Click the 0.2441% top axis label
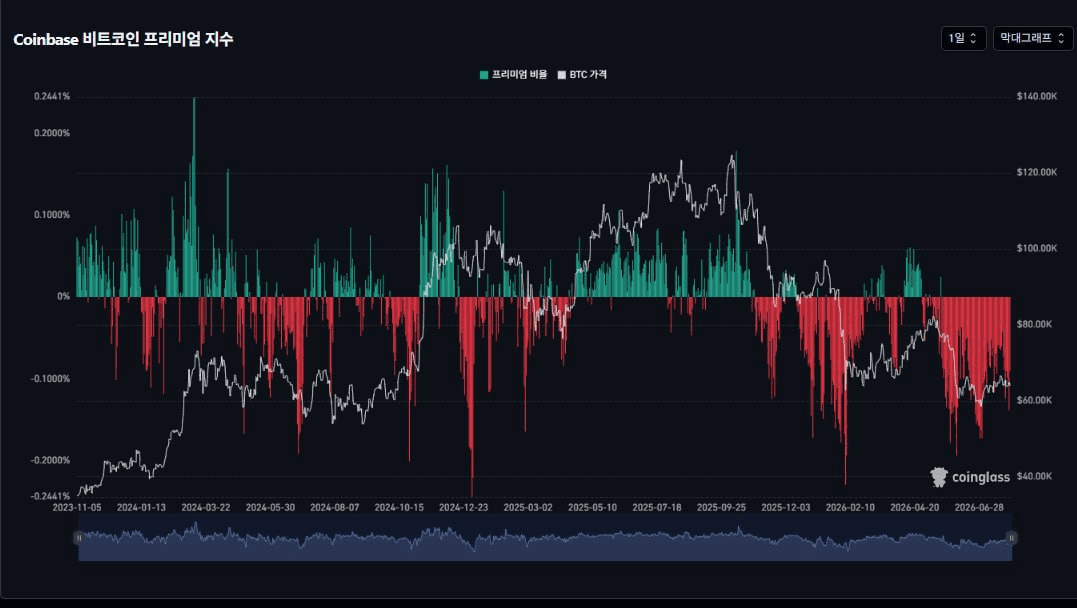 click(52, 96)
